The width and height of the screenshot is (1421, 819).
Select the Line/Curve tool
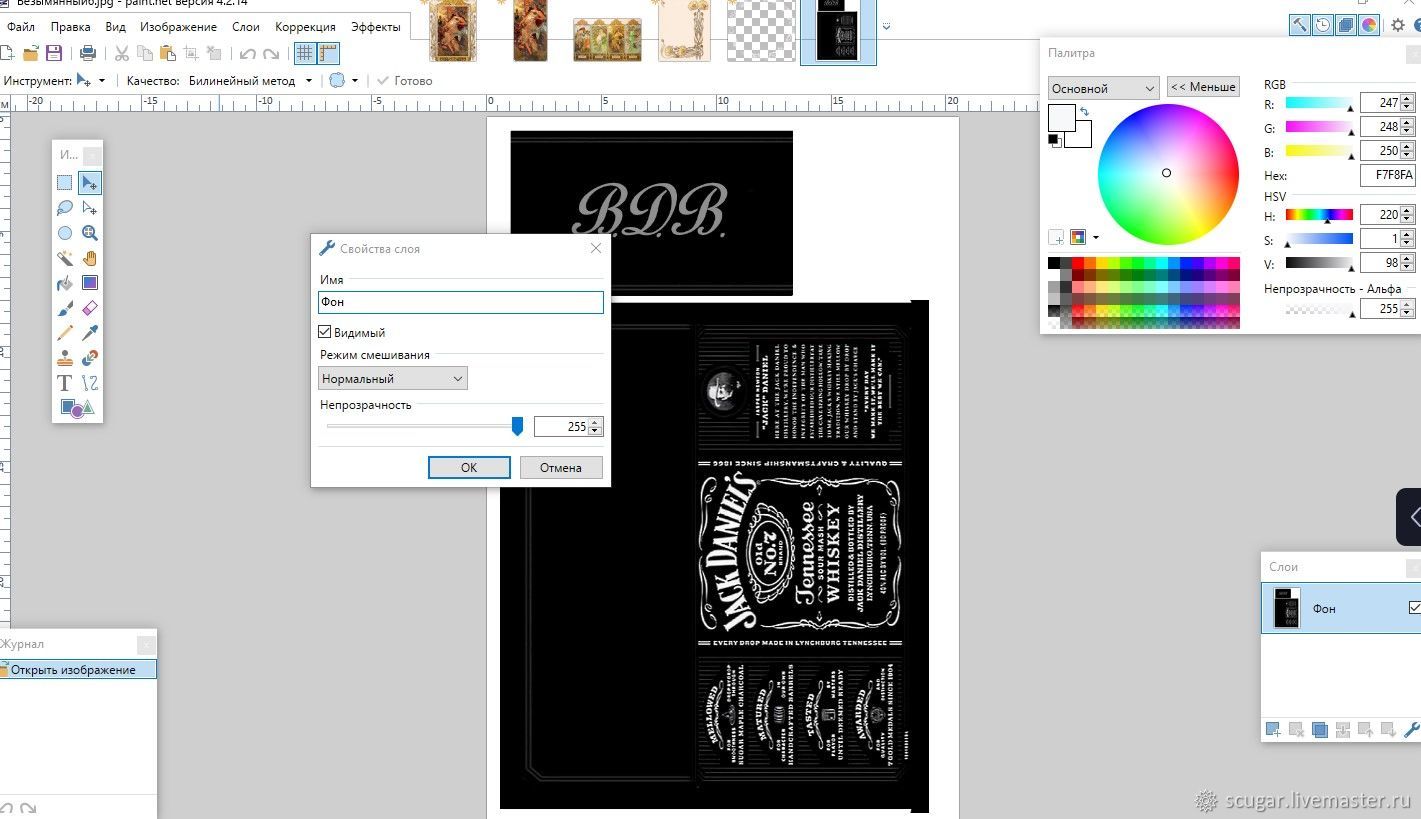(x=90, y=383)
